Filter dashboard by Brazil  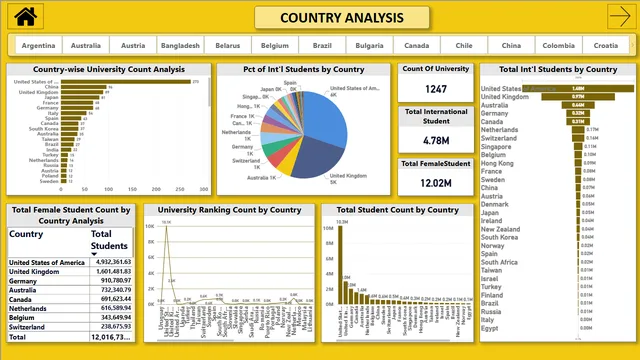[x=322, y=45]
